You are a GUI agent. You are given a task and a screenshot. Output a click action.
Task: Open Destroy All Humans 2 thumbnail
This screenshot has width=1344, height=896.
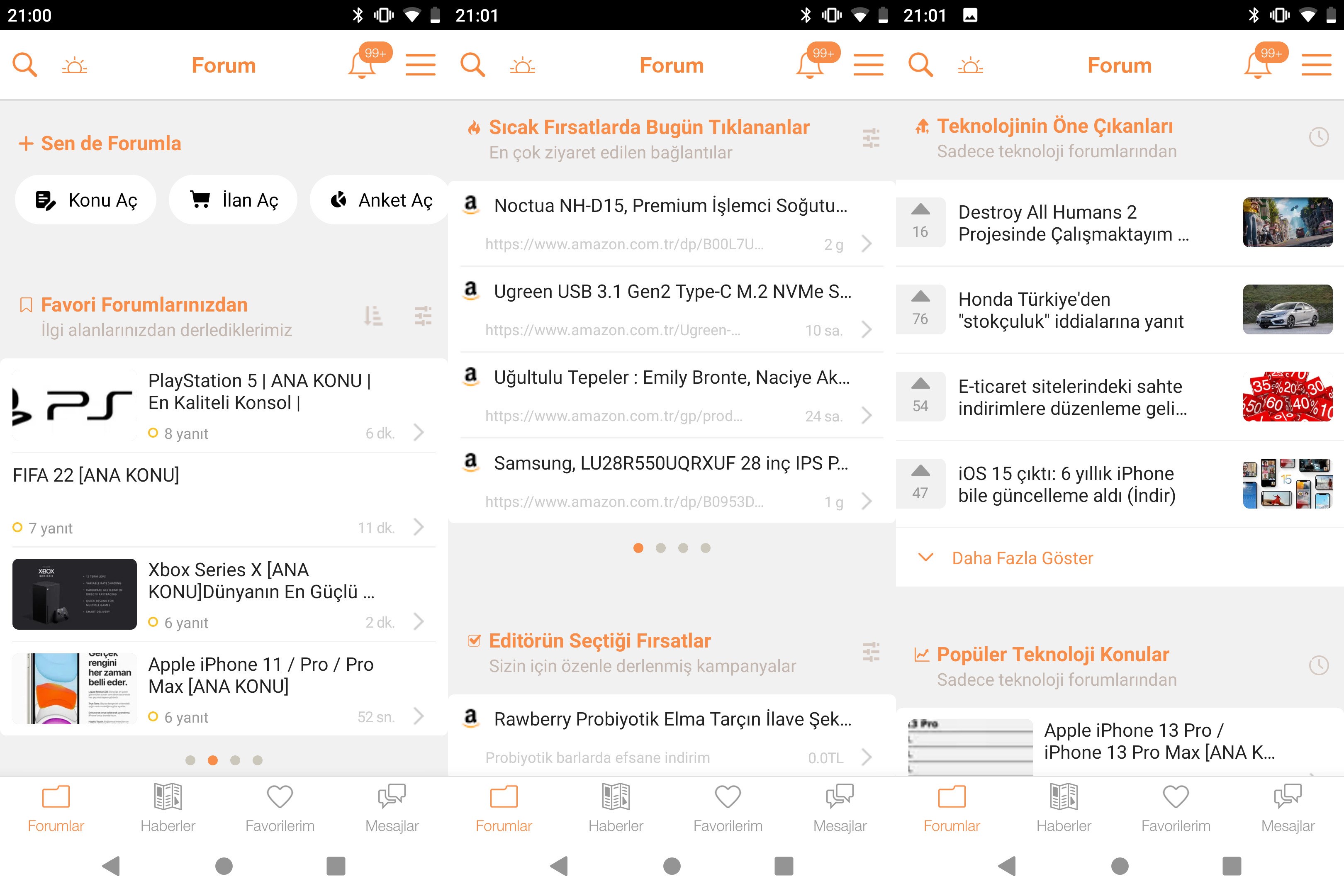click(1288, 222)
